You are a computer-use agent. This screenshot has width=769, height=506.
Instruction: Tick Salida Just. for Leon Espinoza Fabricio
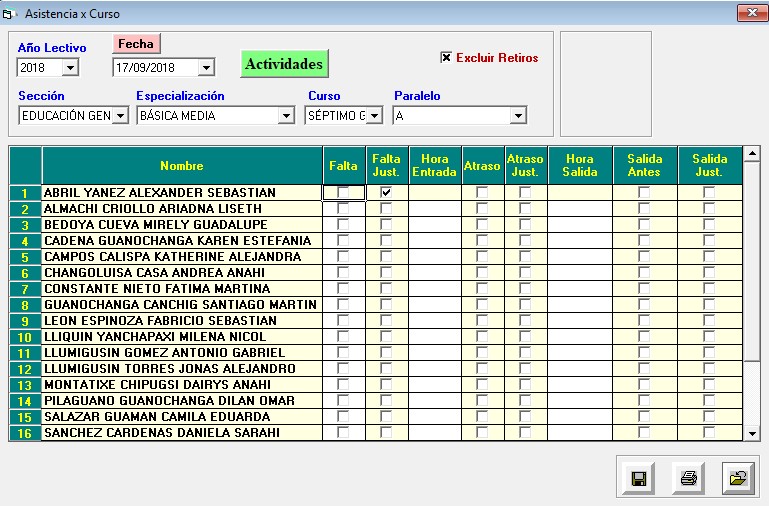[709, 320]
